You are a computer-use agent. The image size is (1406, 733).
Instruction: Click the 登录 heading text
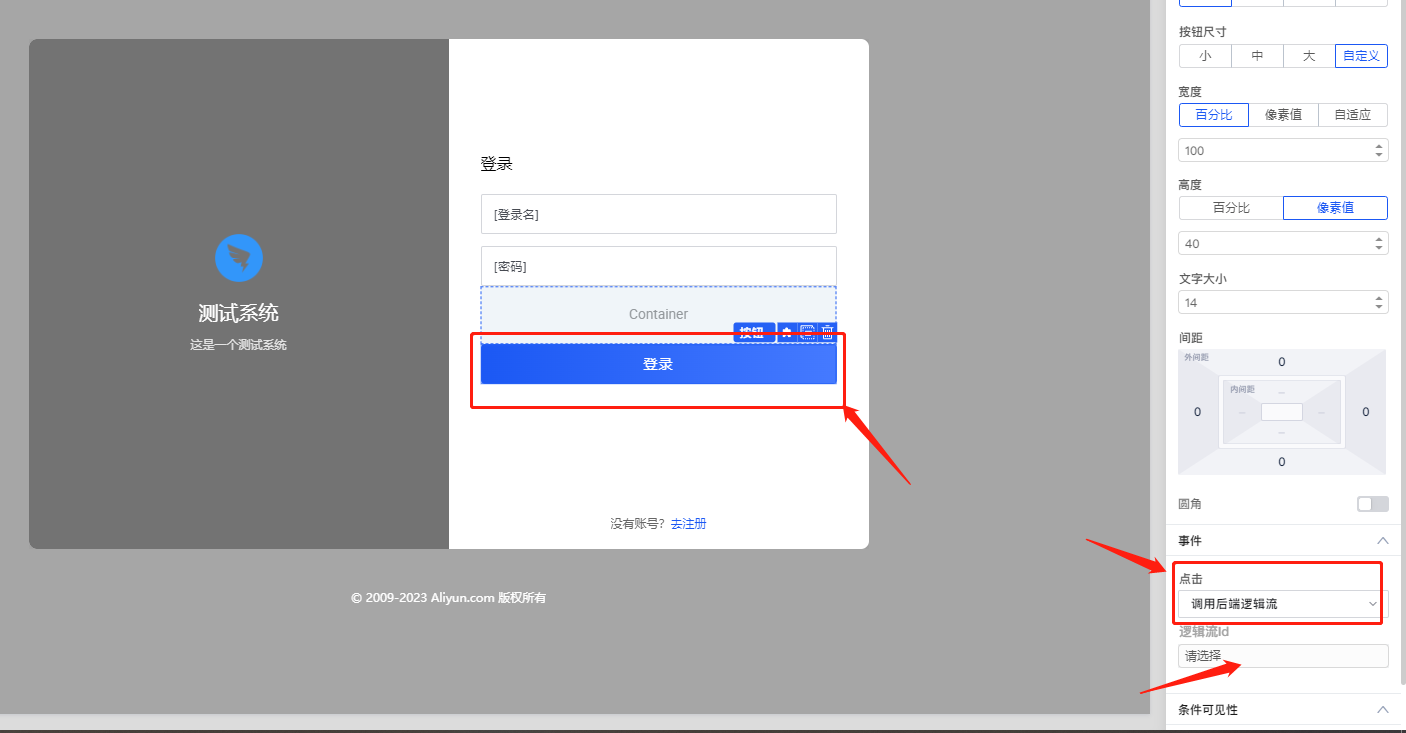click(496, 164)
